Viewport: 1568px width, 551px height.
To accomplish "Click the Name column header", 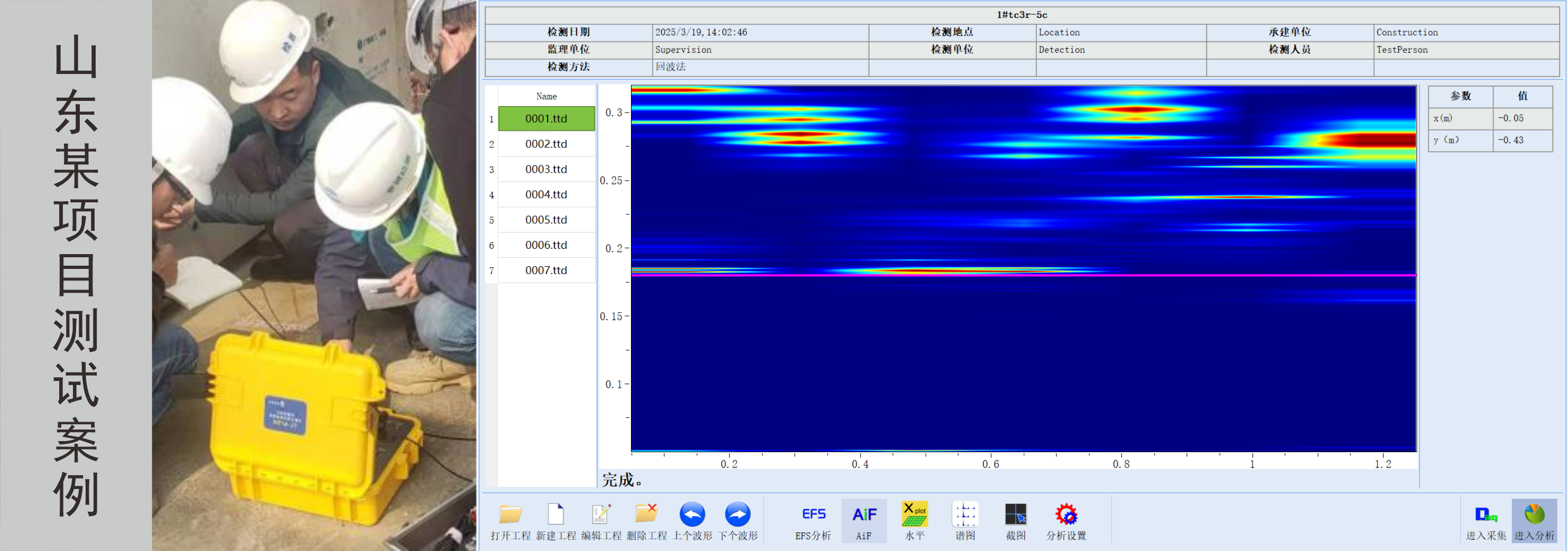I will 546,96.
